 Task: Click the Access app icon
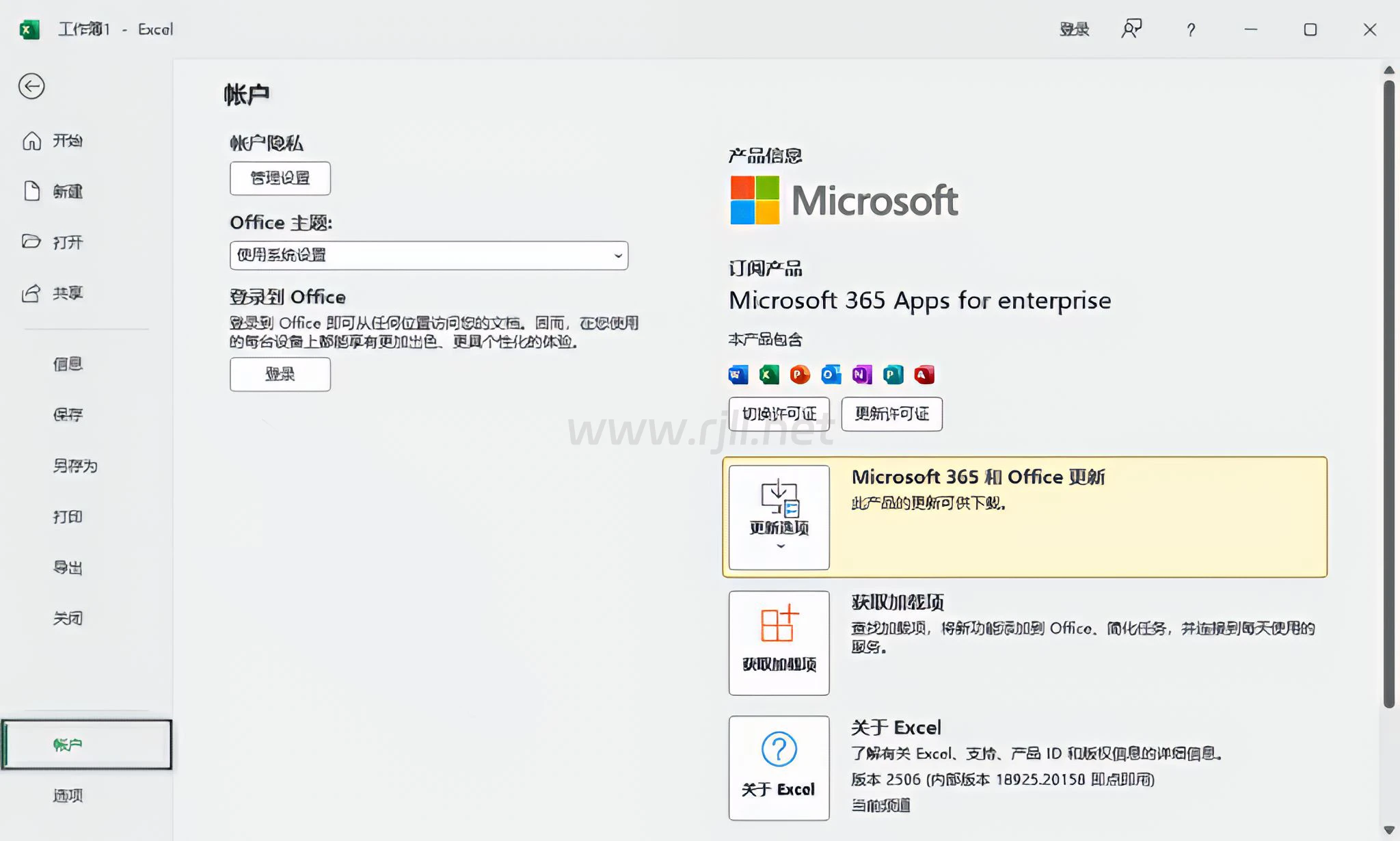[924, 375]
